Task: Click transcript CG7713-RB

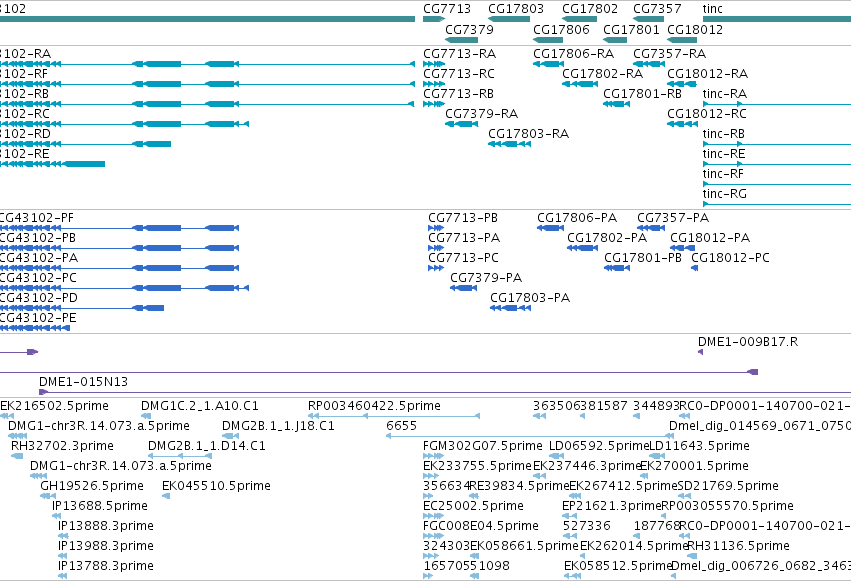Action: tap(459, 94)
